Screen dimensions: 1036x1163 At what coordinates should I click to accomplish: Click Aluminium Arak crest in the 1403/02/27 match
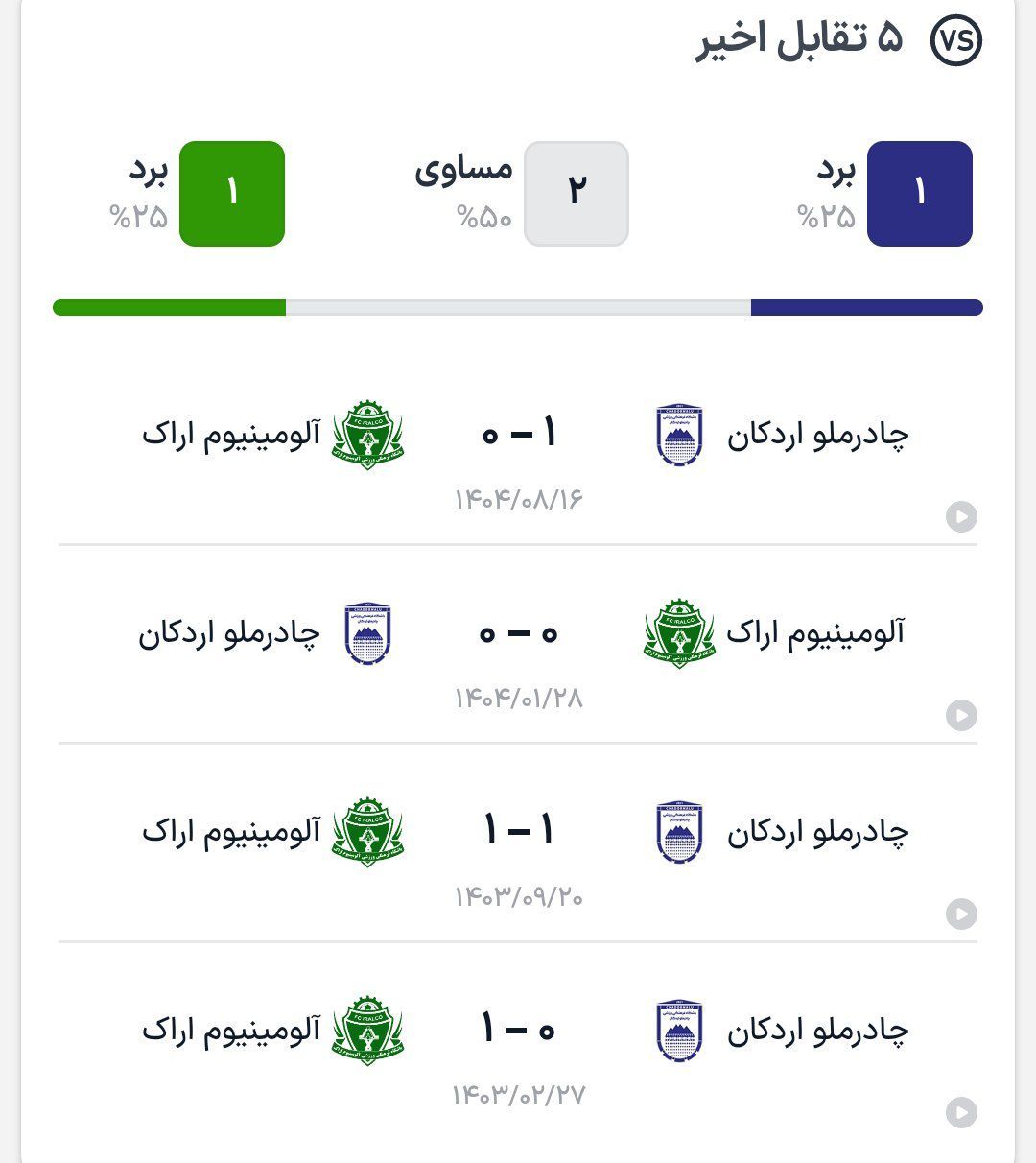point(367,1031)
